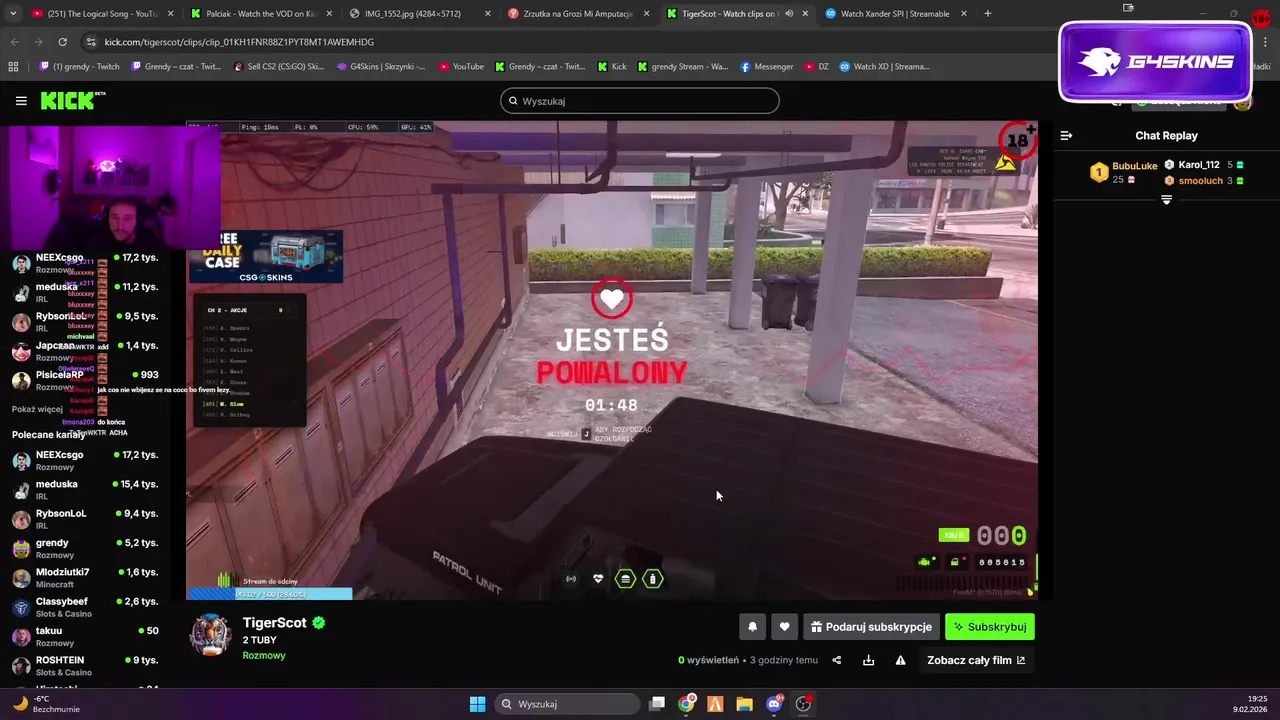Click the G4SKINS banner overlay
Viewport: 1280px width, 720px height.
pos(1155,62)
